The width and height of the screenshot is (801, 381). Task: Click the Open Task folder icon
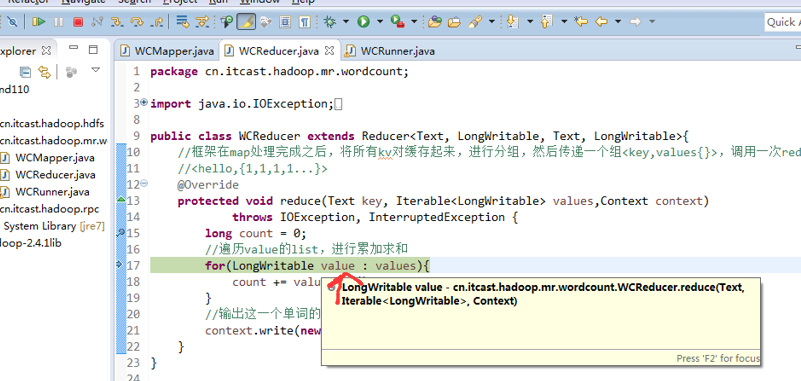(x=454, y=22)
